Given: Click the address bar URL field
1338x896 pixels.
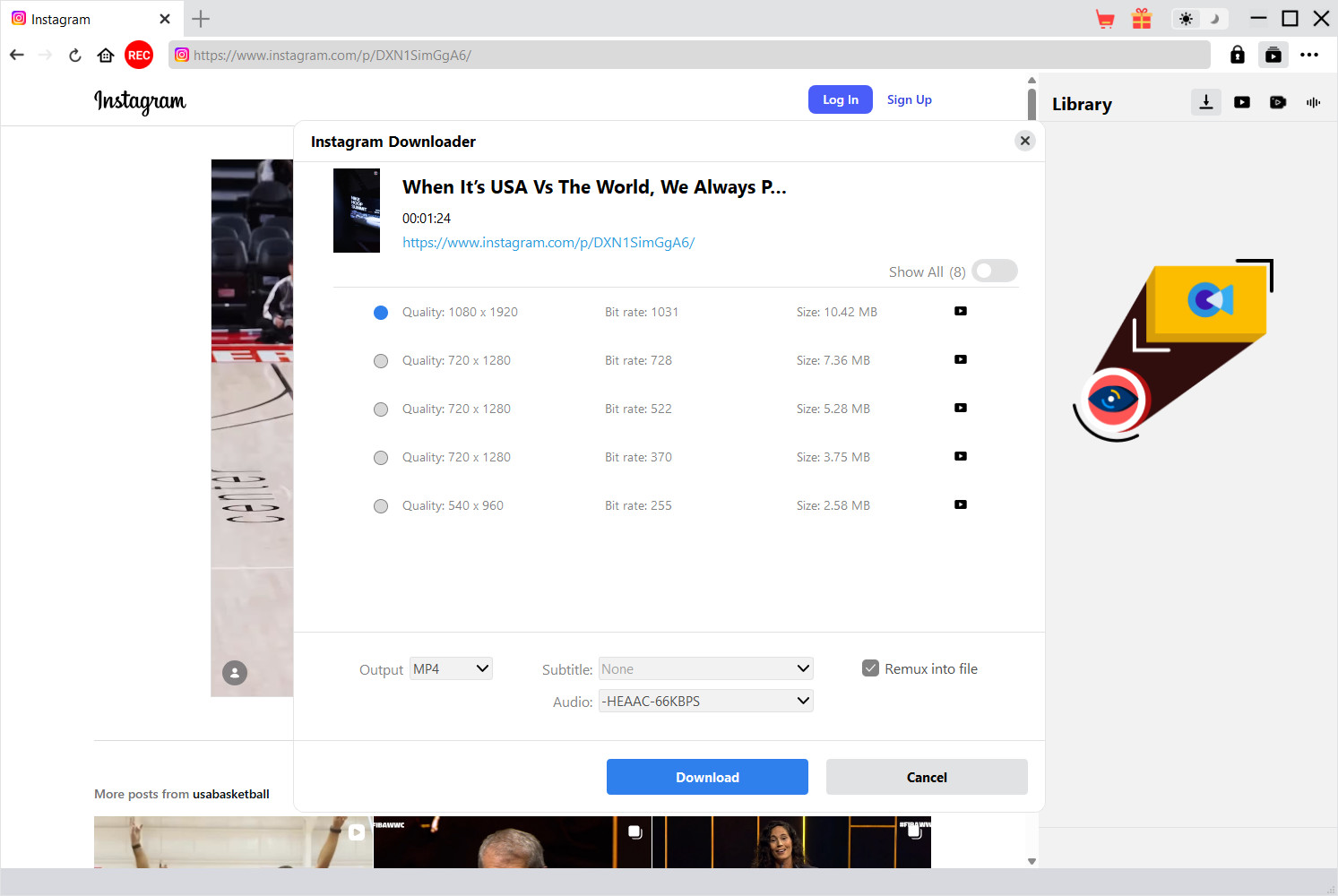Looking at the screenshot, I should point(689,55).
